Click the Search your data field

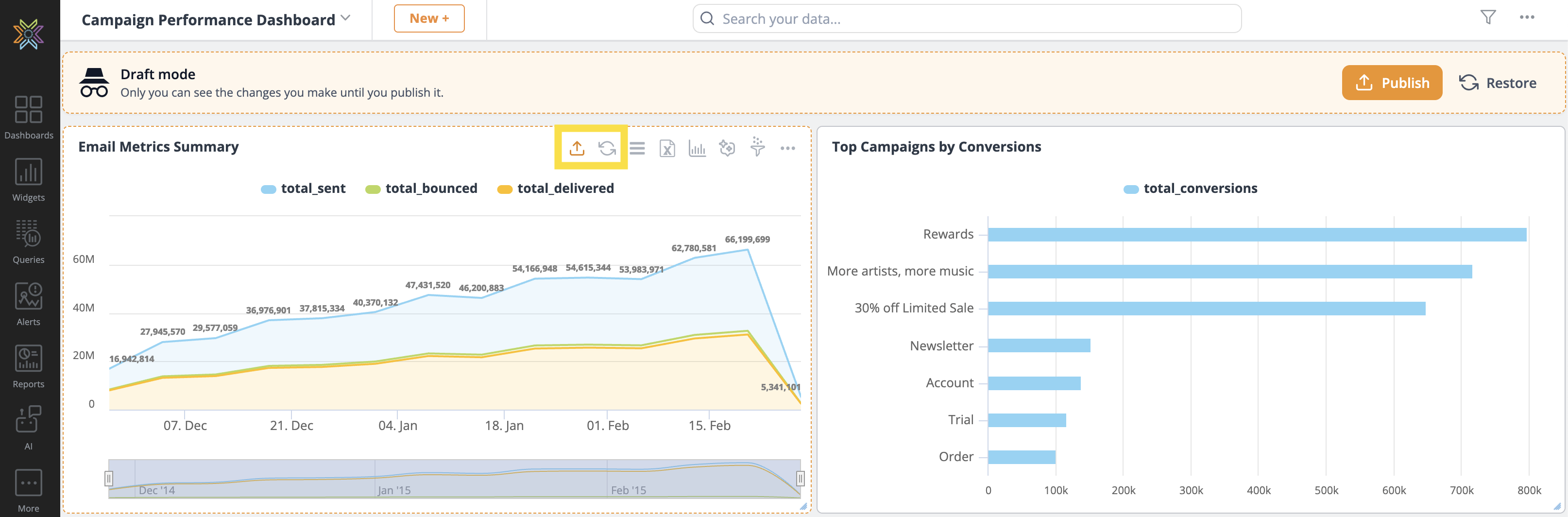point(967,19)
